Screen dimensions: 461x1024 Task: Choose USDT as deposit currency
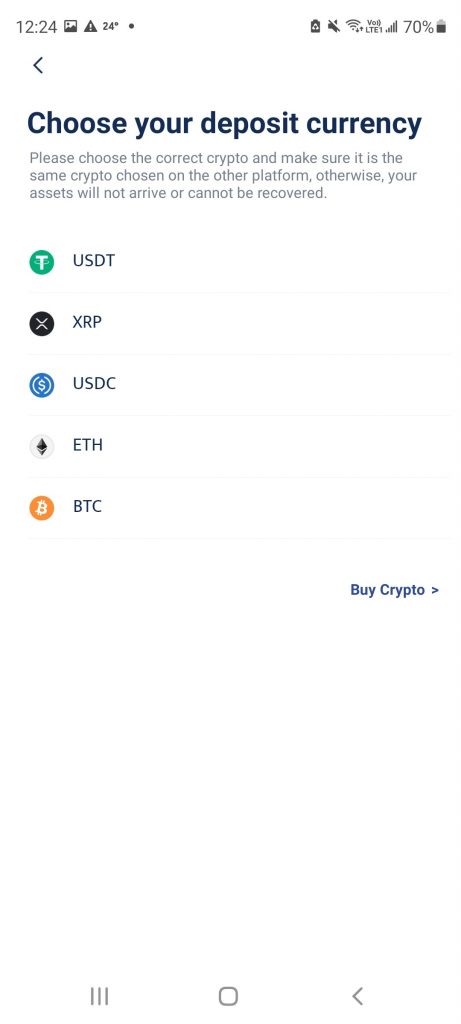point(239,262)
